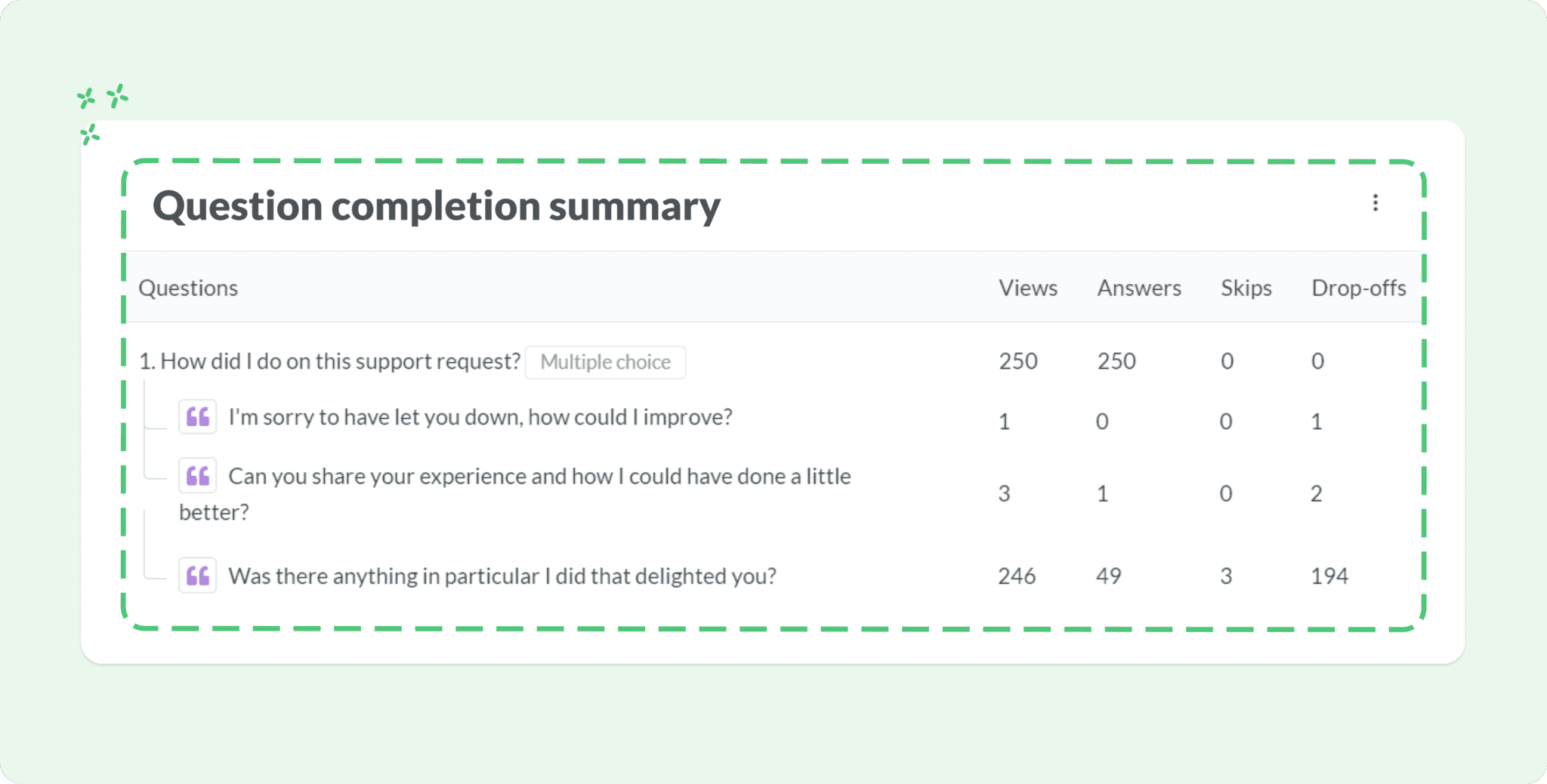The width and height of the screenshot is (1547, 784).
Task: Sort by the Drop-offs column header
Action: coord(1359,288)
